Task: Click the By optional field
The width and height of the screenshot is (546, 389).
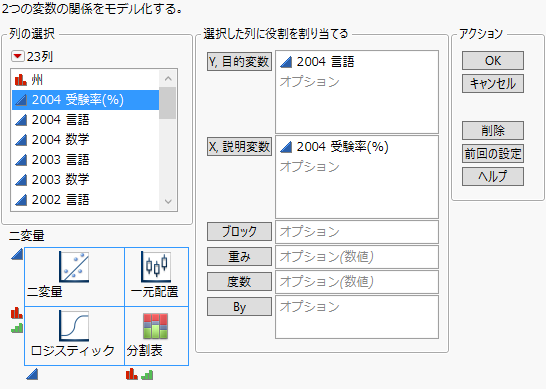Action: [357, 317]
